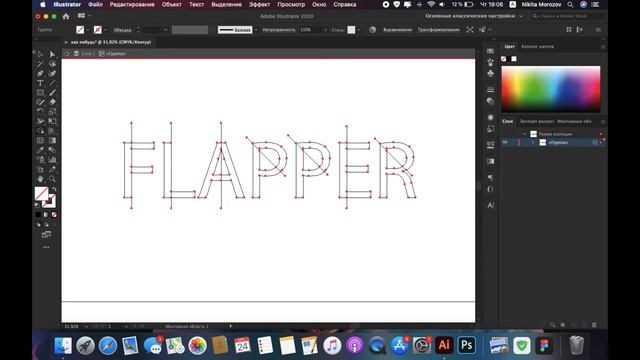The image size is (640, 360).
Task: Select the Zoom tool
Action: click(x=52, y=179)
